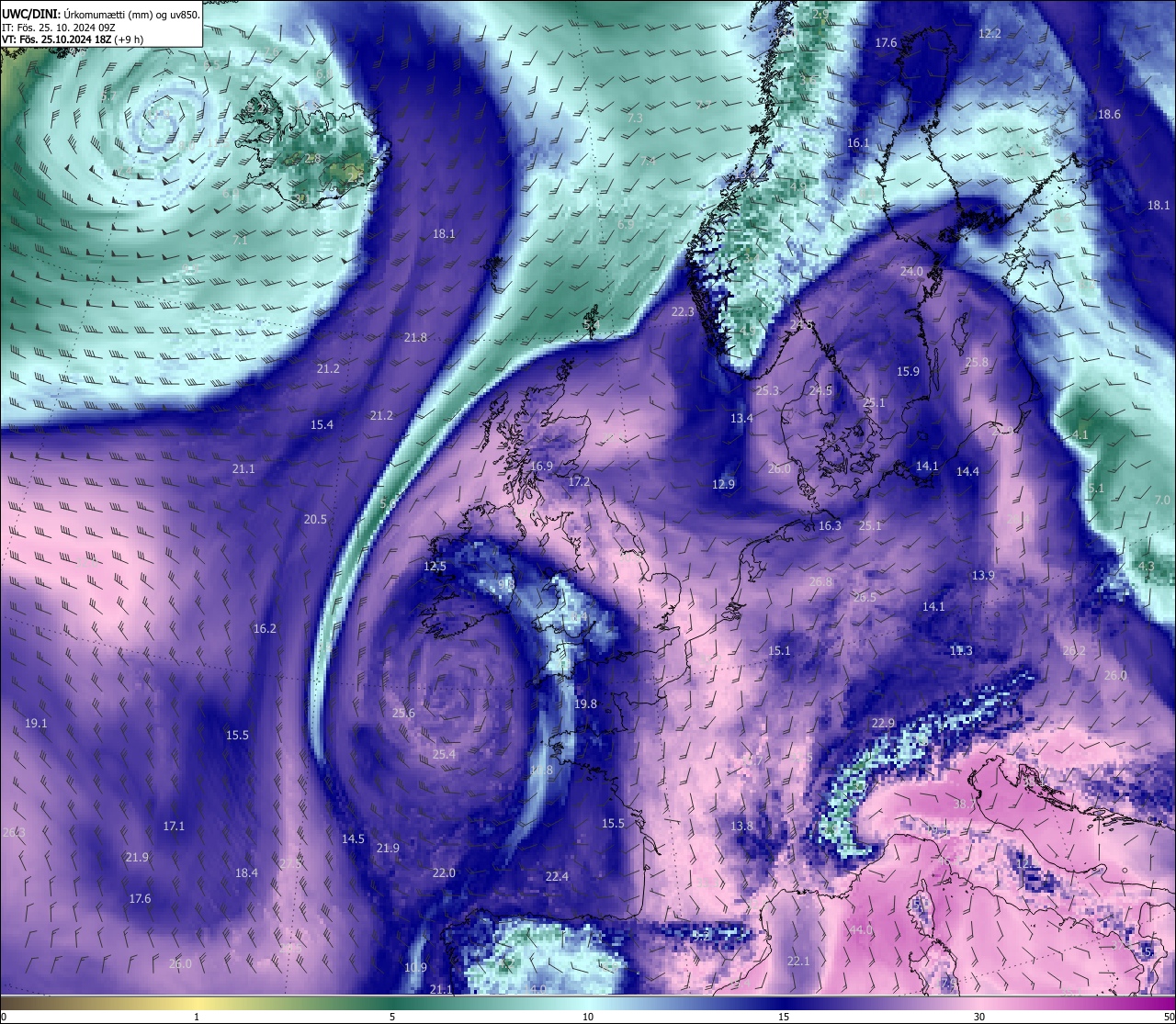Click the 4.3 value label

tap(1146, 566)
